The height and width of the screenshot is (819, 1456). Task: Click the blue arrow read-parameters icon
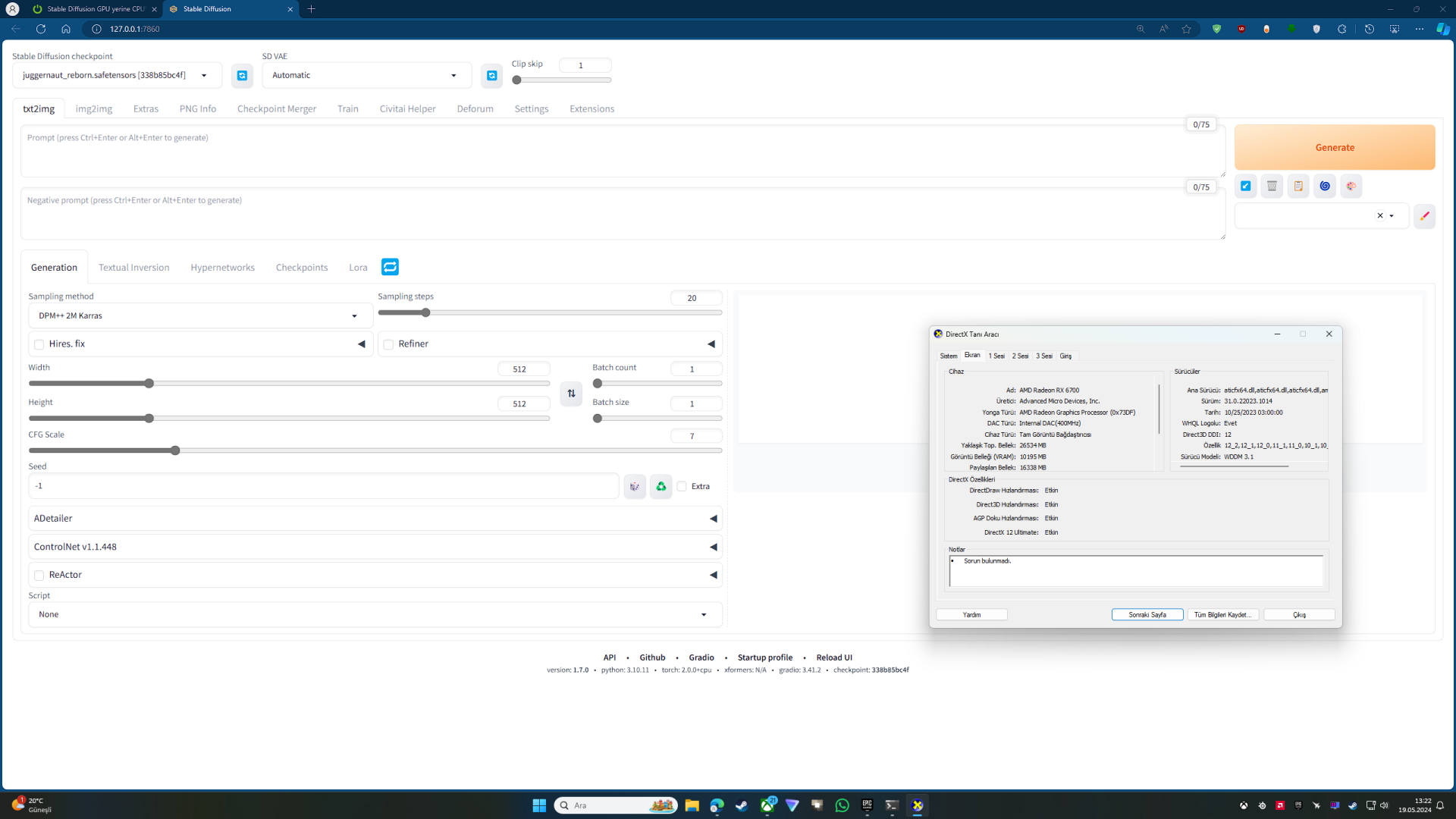[1246, 186]
